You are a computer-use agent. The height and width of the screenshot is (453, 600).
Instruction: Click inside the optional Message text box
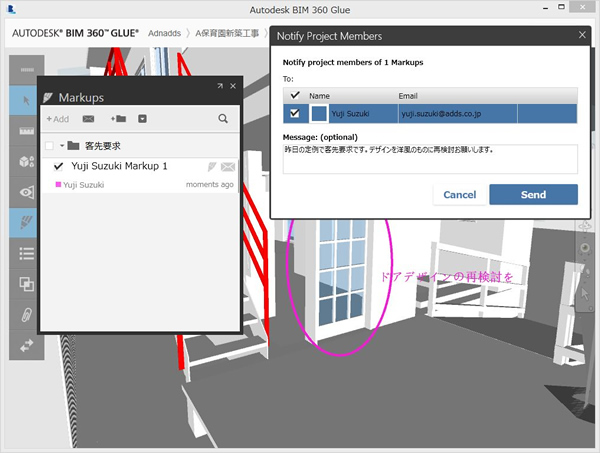(x=430, y=159)
